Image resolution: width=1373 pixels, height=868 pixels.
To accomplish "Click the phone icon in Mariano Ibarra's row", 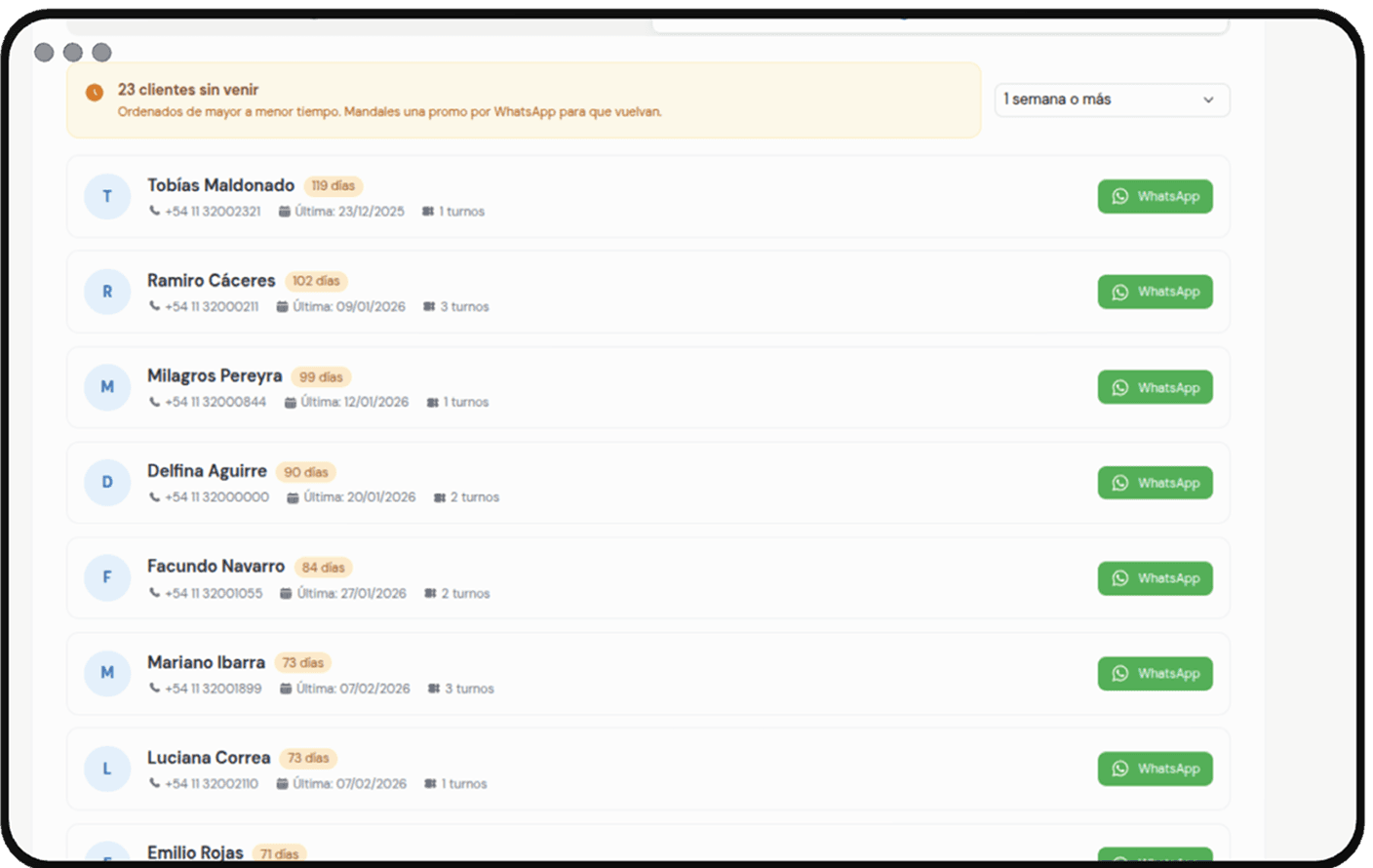I will [154, 689].
